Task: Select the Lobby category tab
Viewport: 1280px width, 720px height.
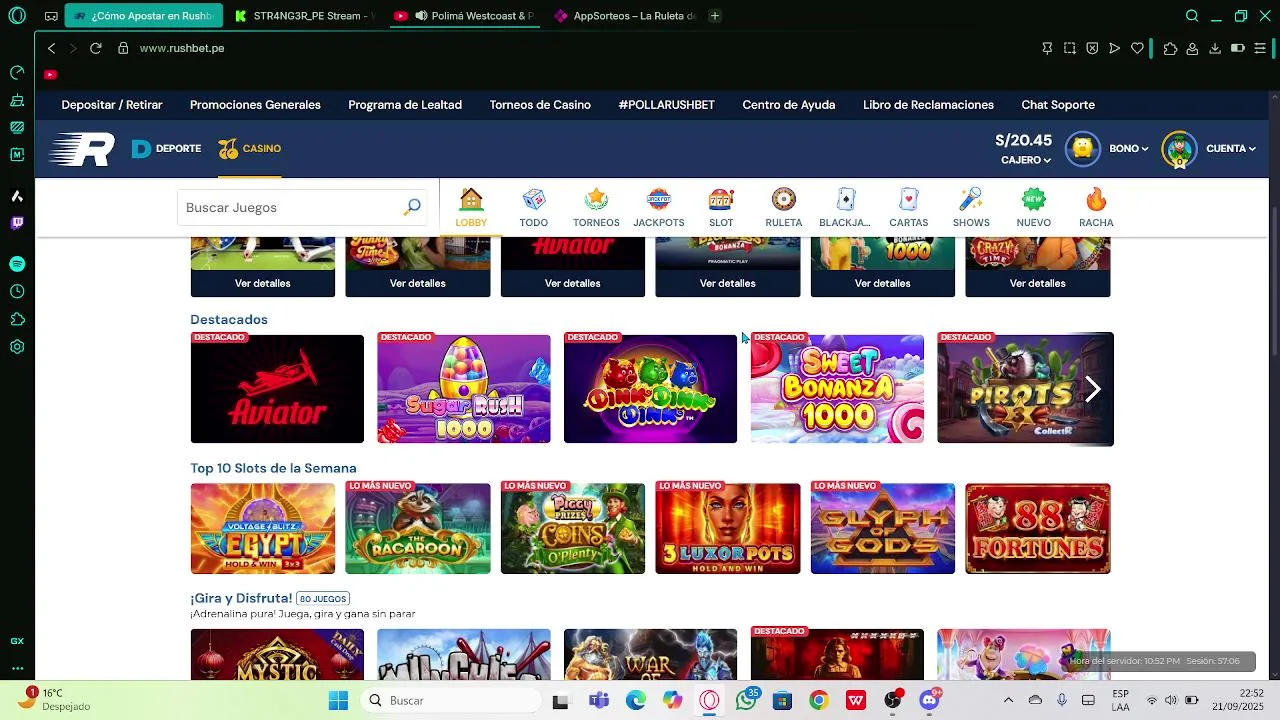Action: pos(471,207)
